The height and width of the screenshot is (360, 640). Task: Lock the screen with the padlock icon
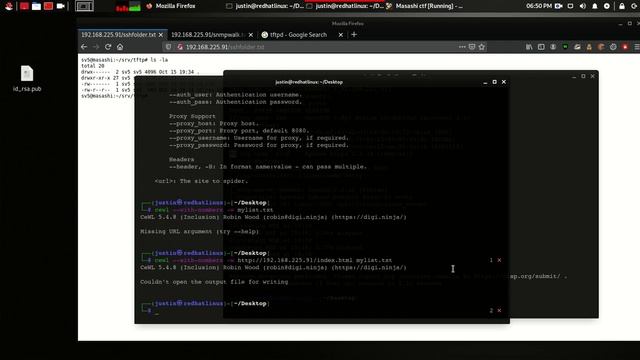622,6
